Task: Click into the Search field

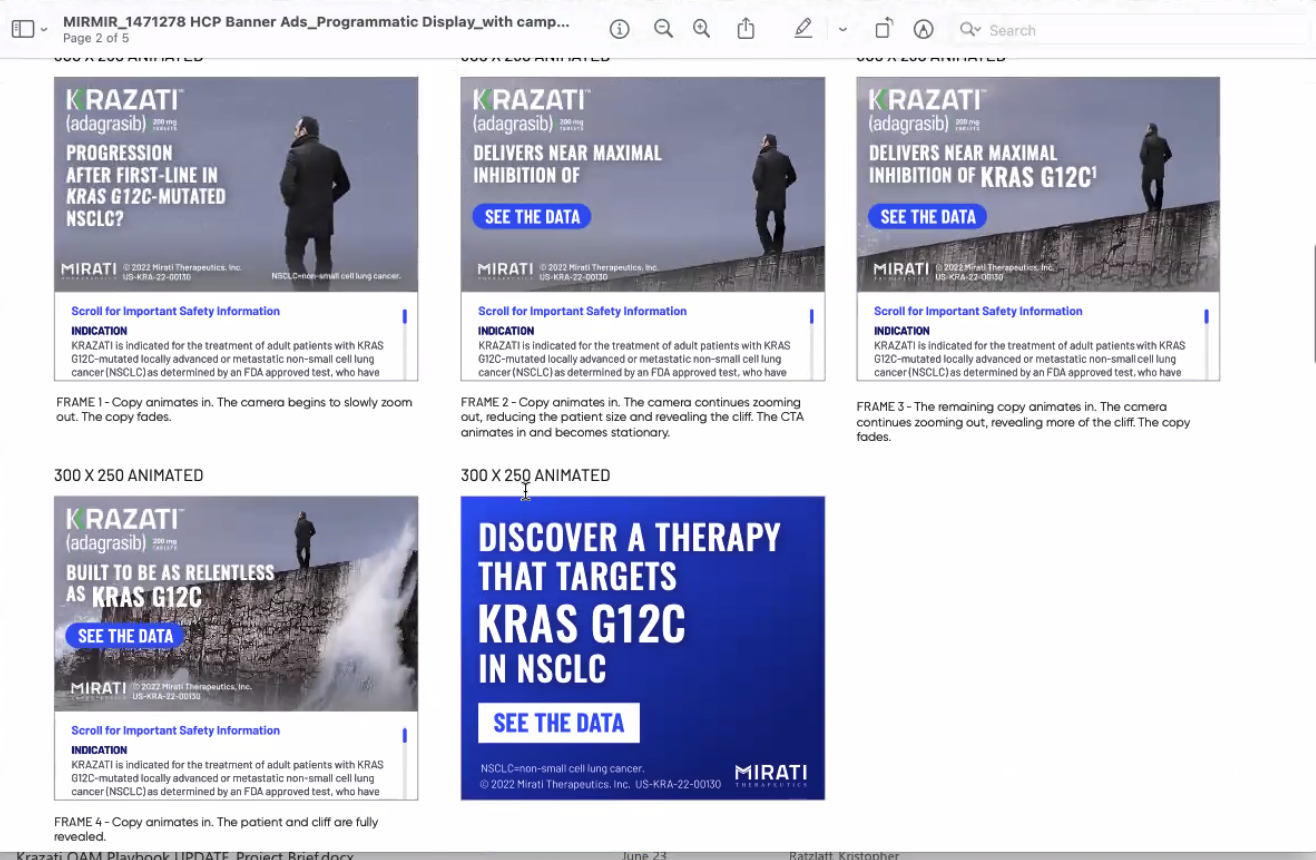Action: (1100, 30)
